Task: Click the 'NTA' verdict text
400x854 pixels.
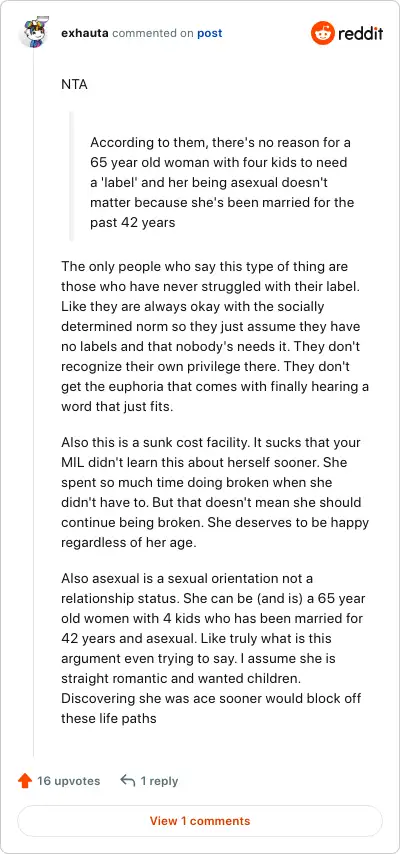Action: tap(74, 85)
